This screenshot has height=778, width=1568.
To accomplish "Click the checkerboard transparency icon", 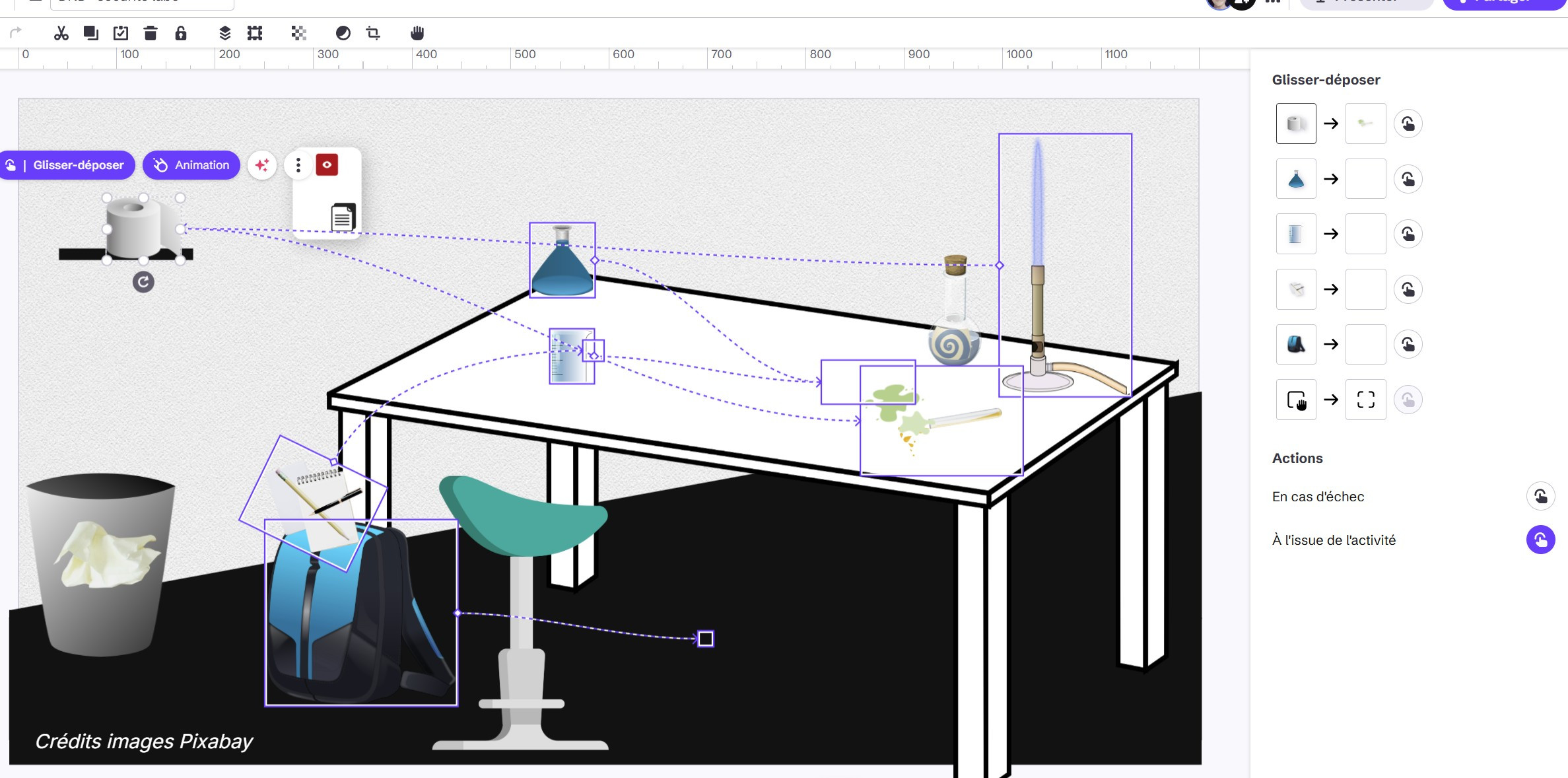I will click(x=298, y=33).
